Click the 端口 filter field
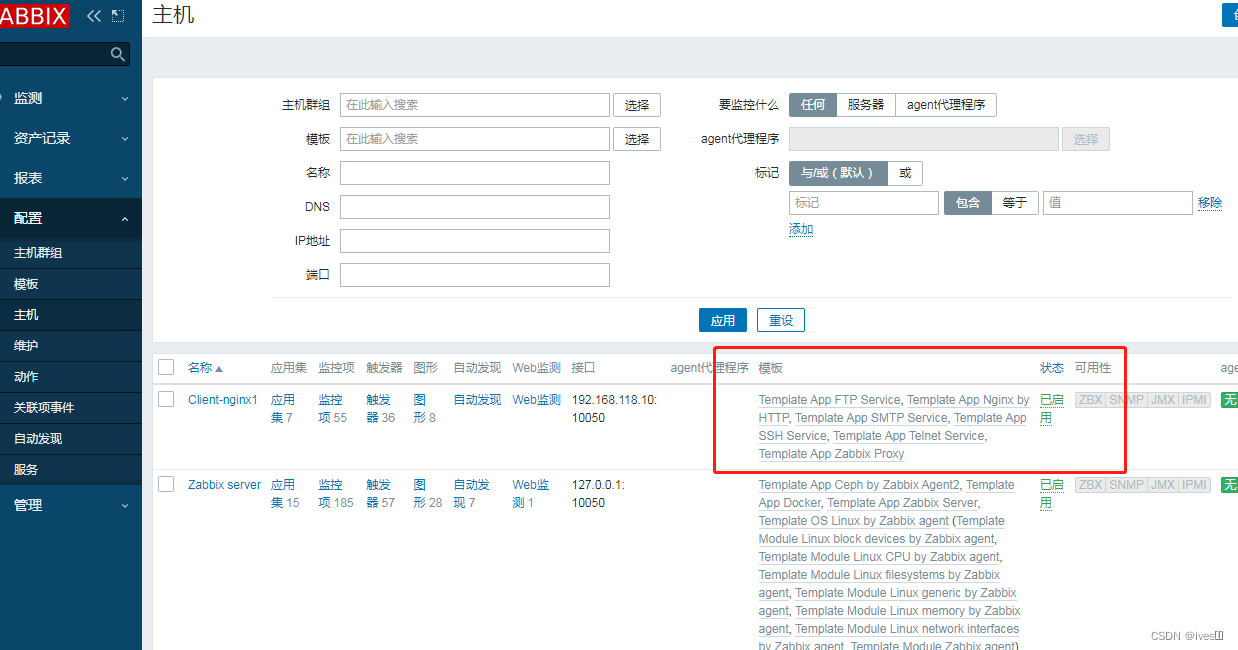The image size is (1238, 650). [475, 275]
